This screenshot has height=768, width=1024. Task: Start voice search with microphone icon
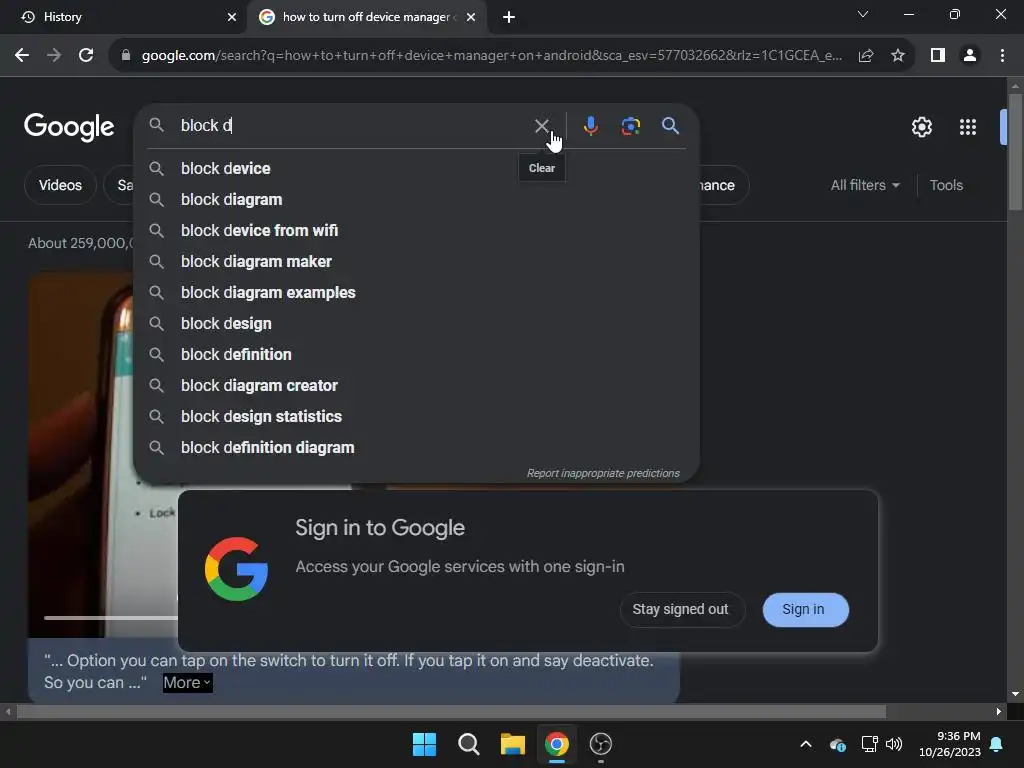590,125
